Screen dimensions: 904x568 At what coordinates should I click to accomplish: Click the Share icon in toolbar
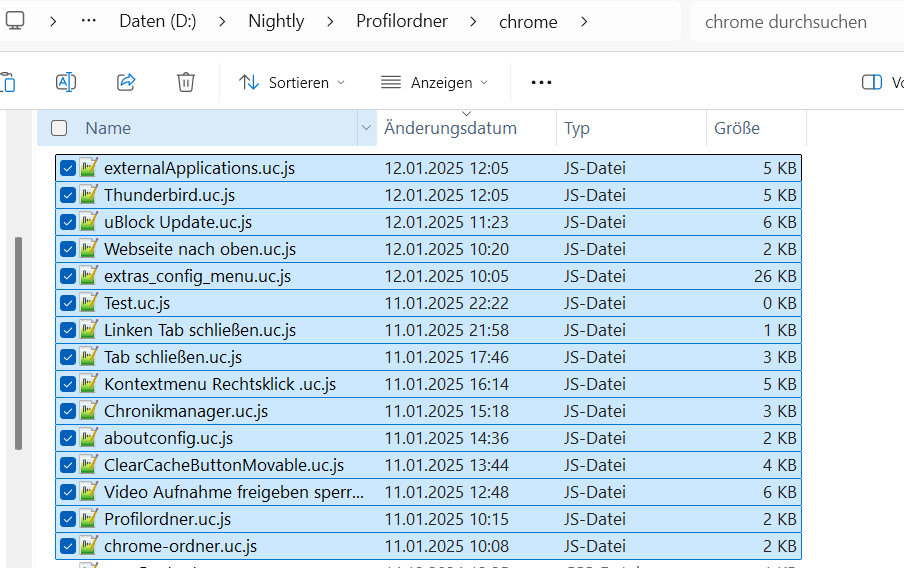coord(126,82)
